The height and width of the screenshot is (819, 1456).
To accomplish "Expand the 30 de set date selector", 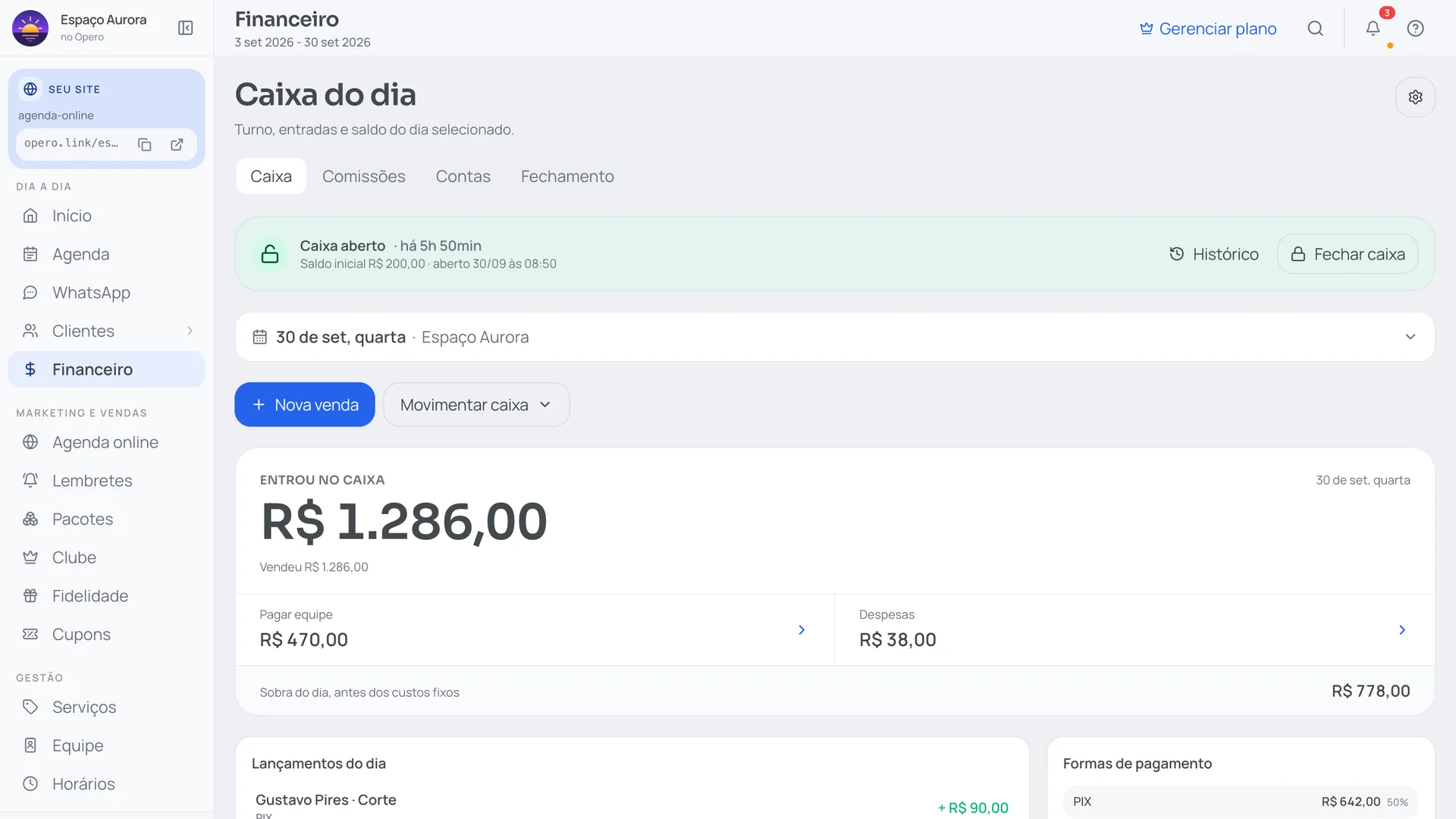I will point(834,337).
